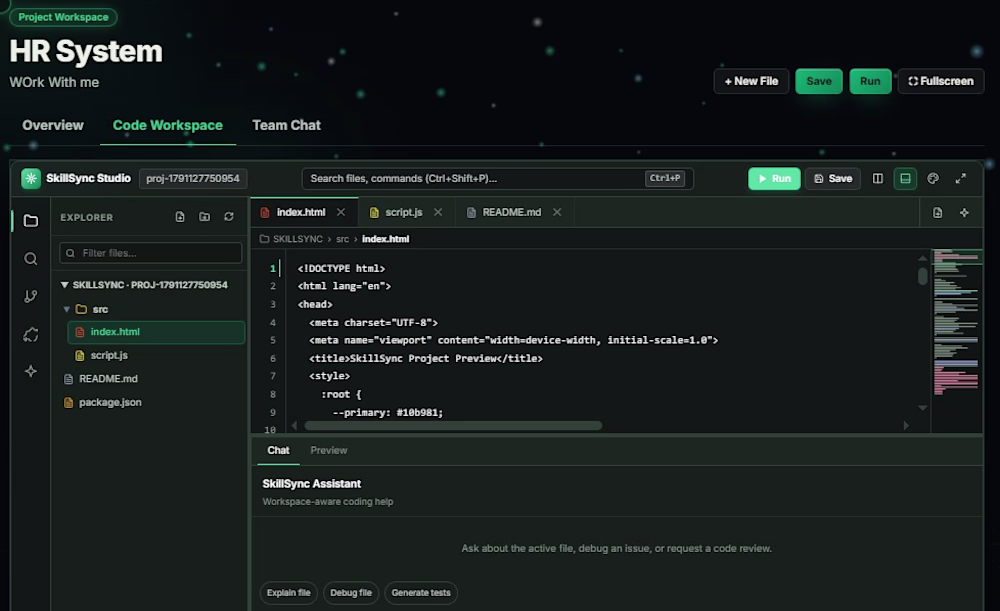Open the AI sparkle icon in the sidebar

(31, 371)
